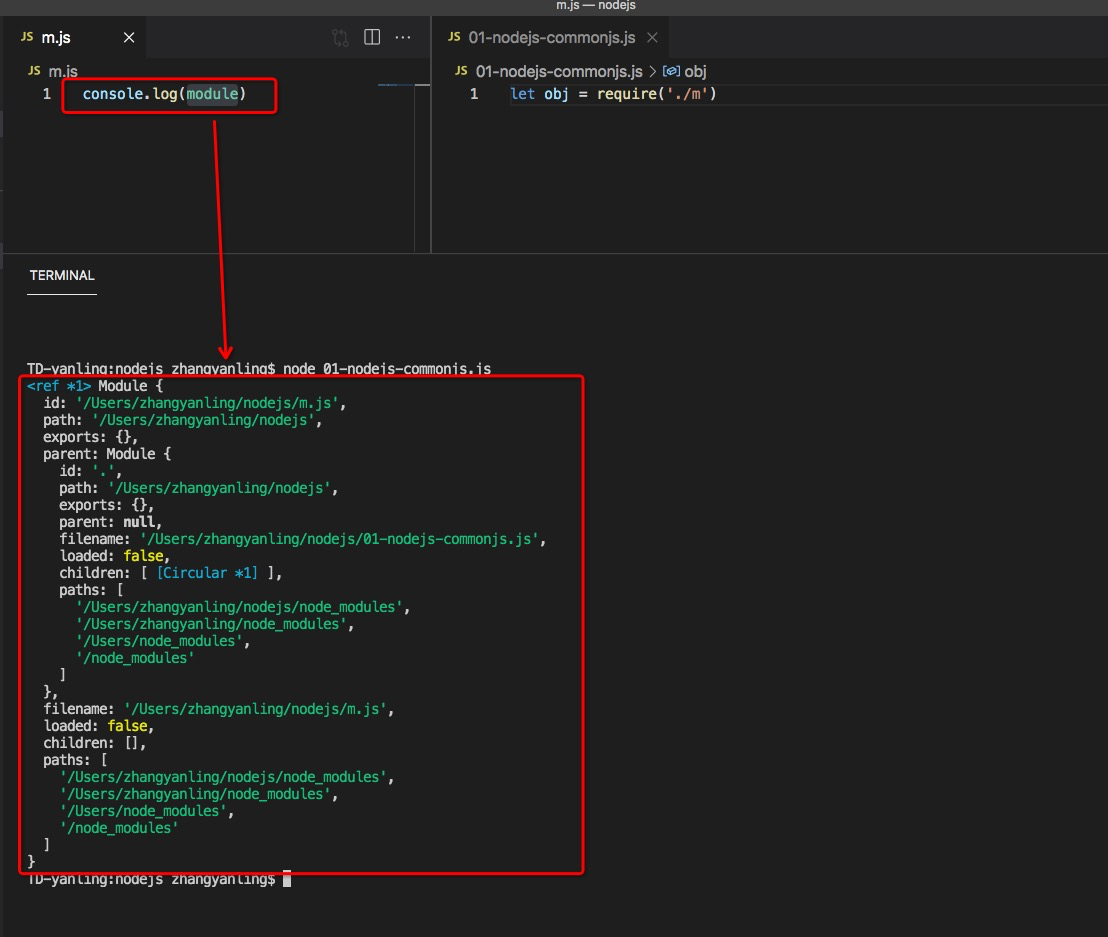Click the word module in console.log
Screen dimensions: 1108x937
coord(212,94)
